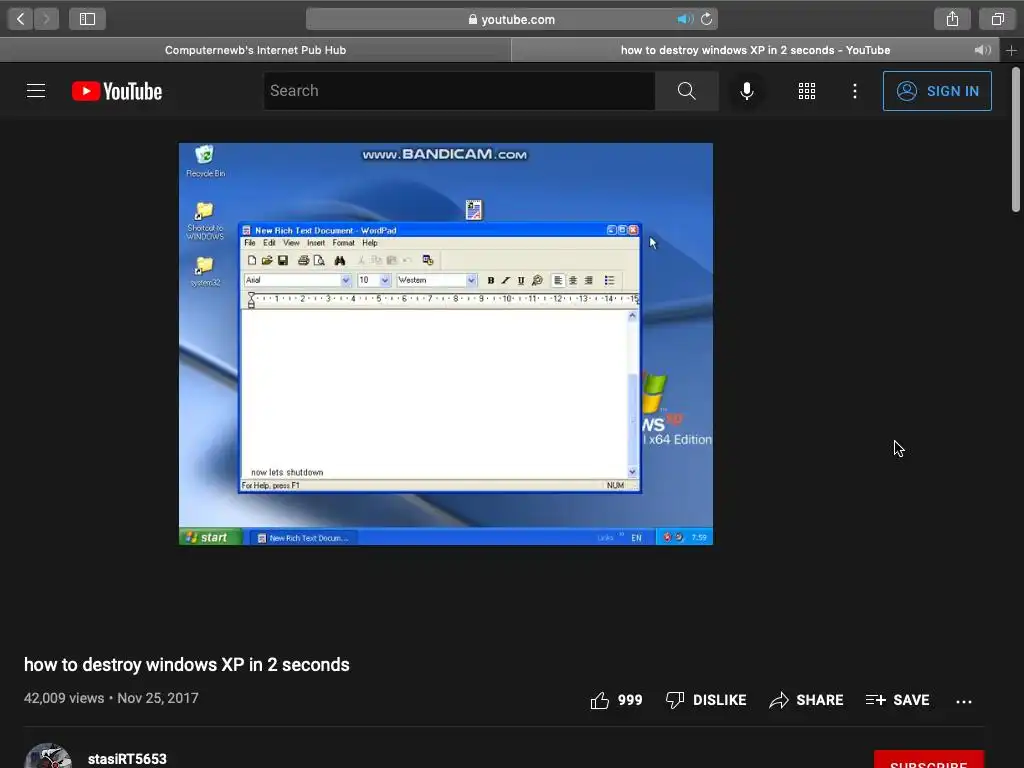Click SHARE below the video
This screenshot has width=1024, height=768.
click(x=806, y=700)
